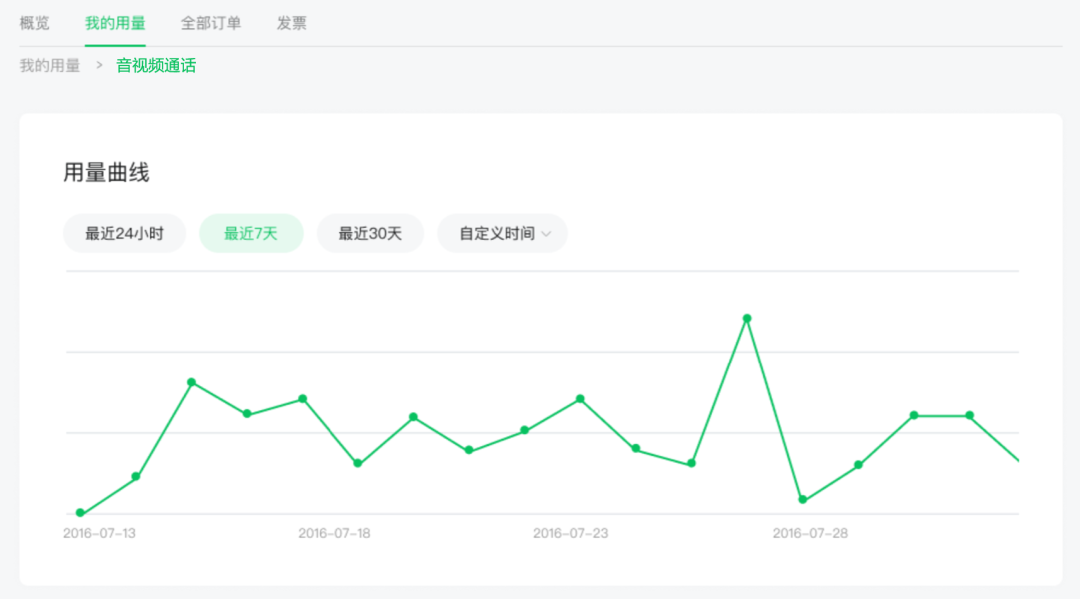Select 音视频通话 breadcrumb link
Viewport: 1080px width, 599px height.
click(155, 65)
